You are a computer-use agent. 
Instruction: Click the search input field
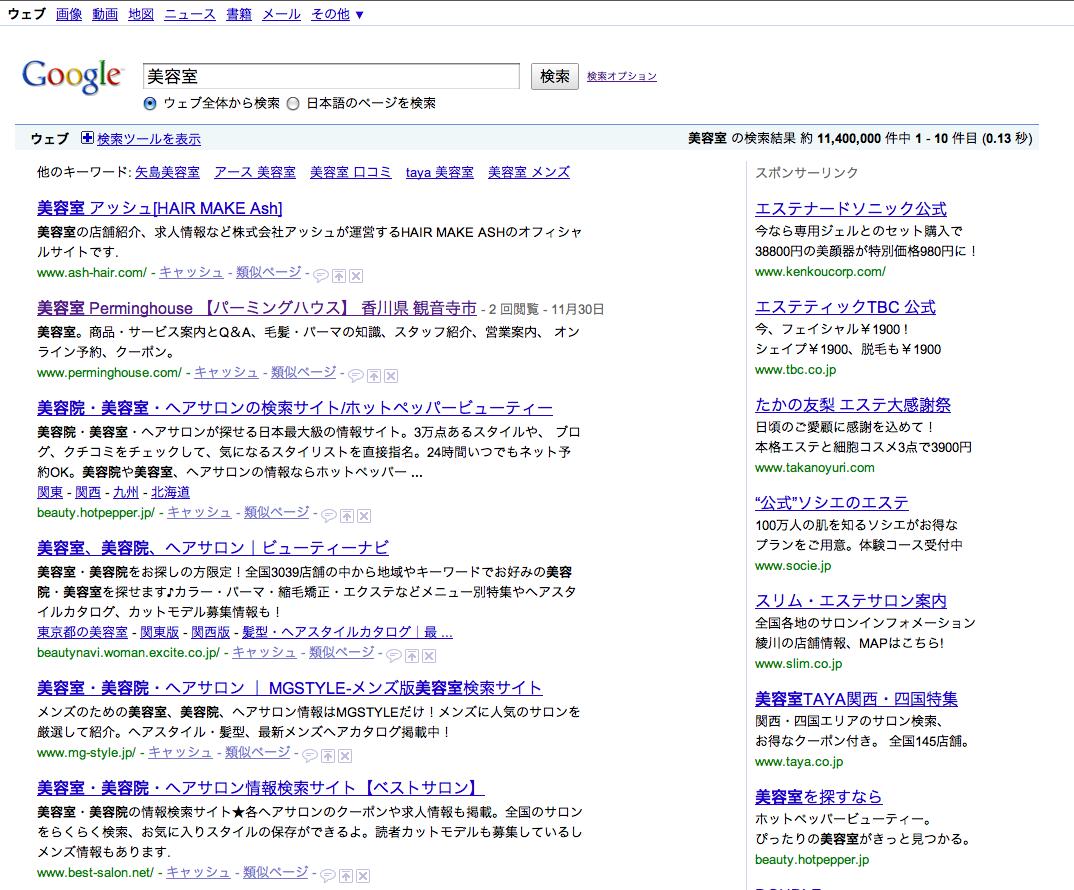pos(332,76)
